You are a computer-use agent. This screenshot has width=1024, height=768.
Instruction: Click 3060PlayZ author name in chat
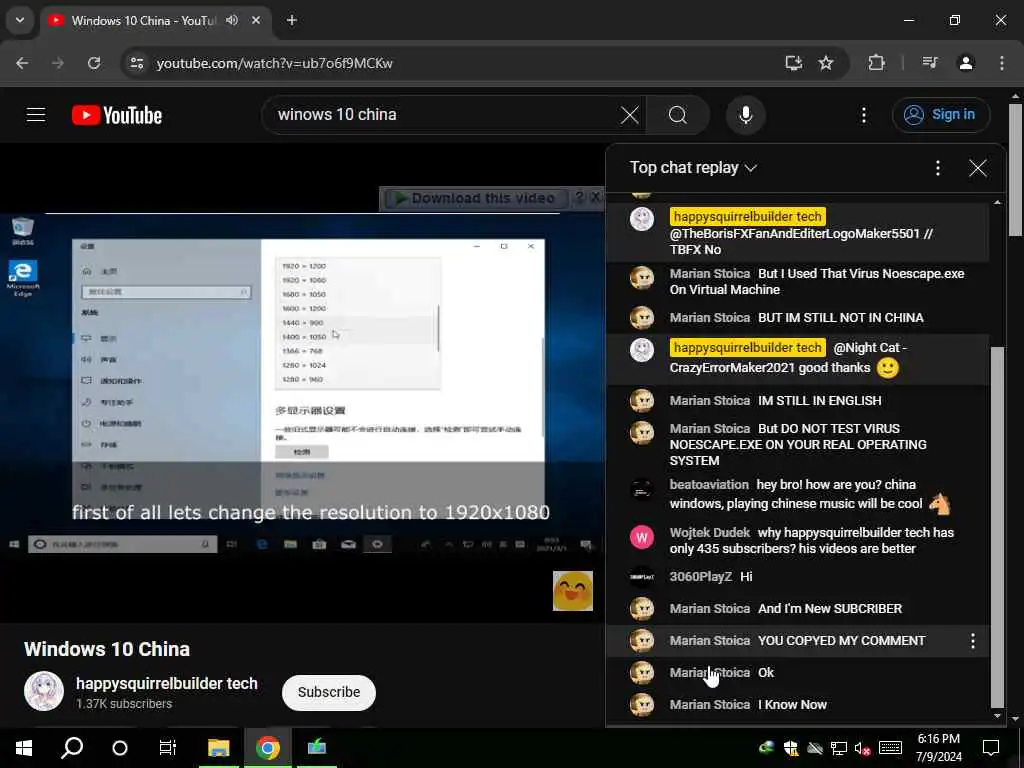pyautogui.click(x=701, y=577)
